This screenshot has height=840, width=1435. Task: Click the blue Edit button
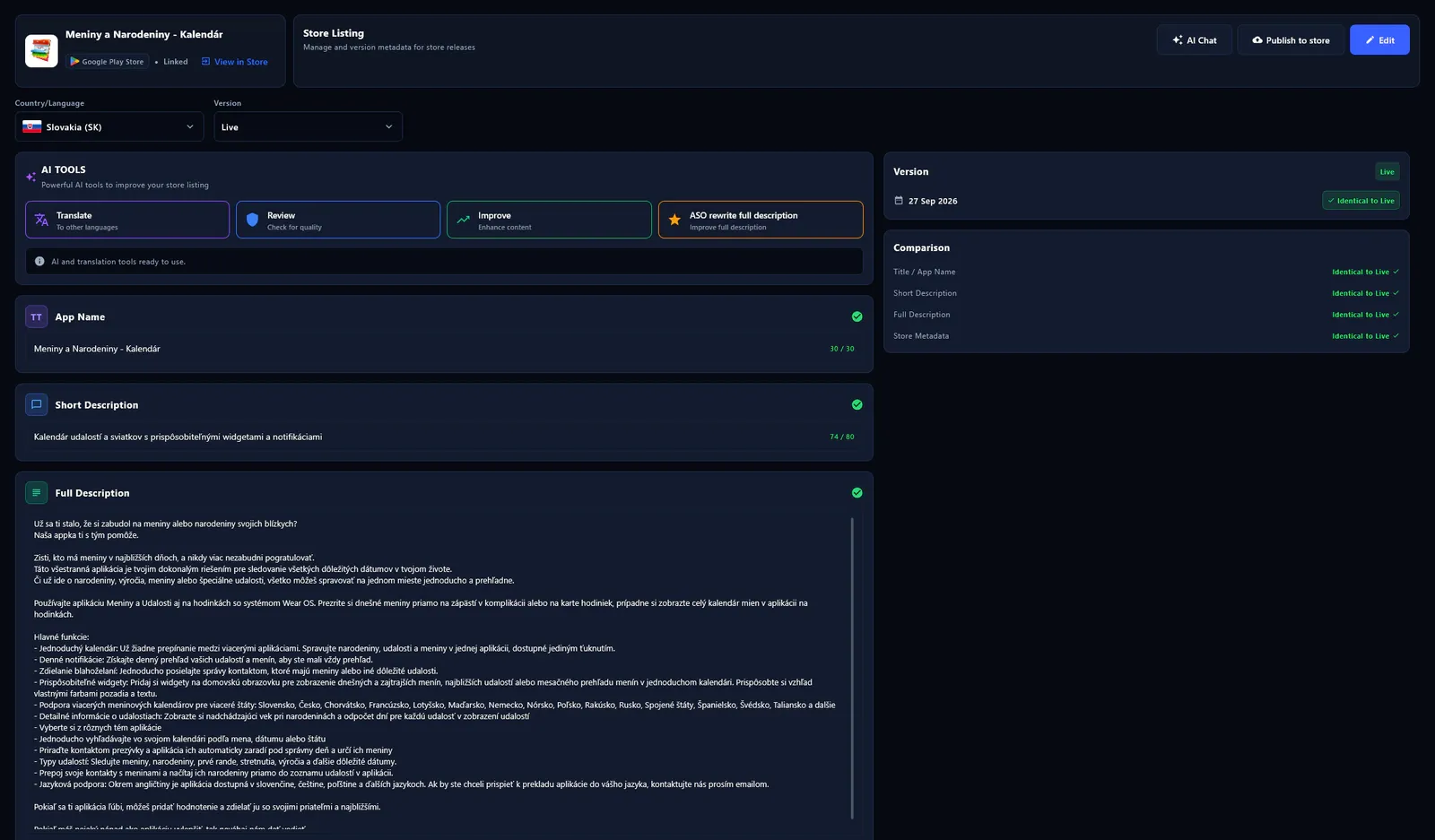1379,40
